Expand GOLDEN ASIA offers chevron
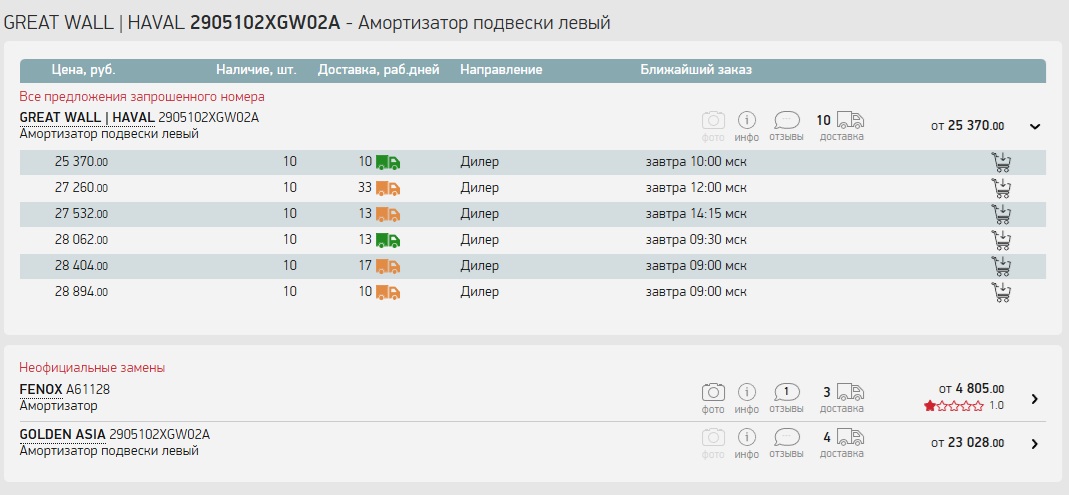 point(1035,444)
